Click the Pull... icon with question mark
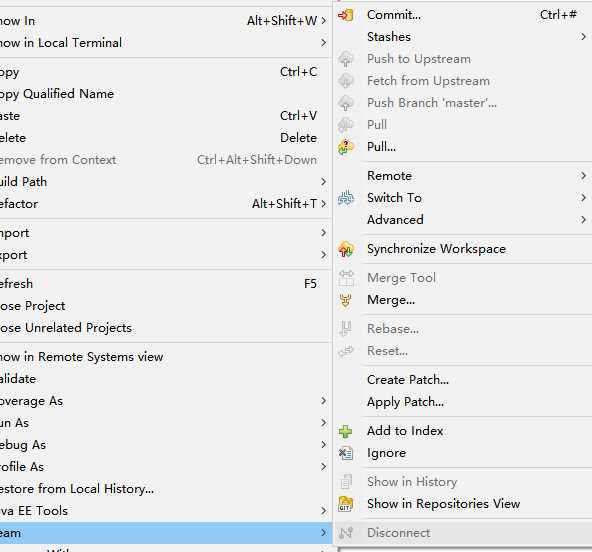 [x=345, y=147]
